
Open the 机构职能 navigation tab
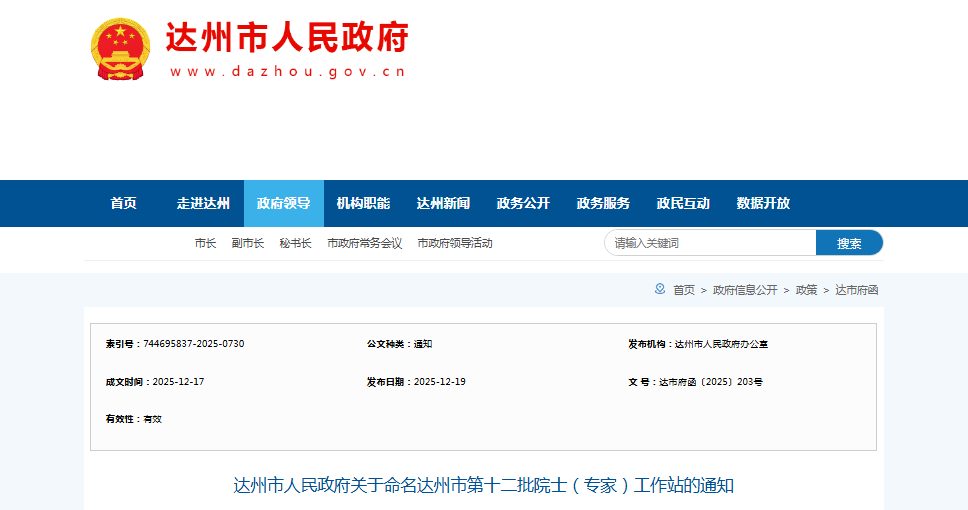tap(363, 203)
